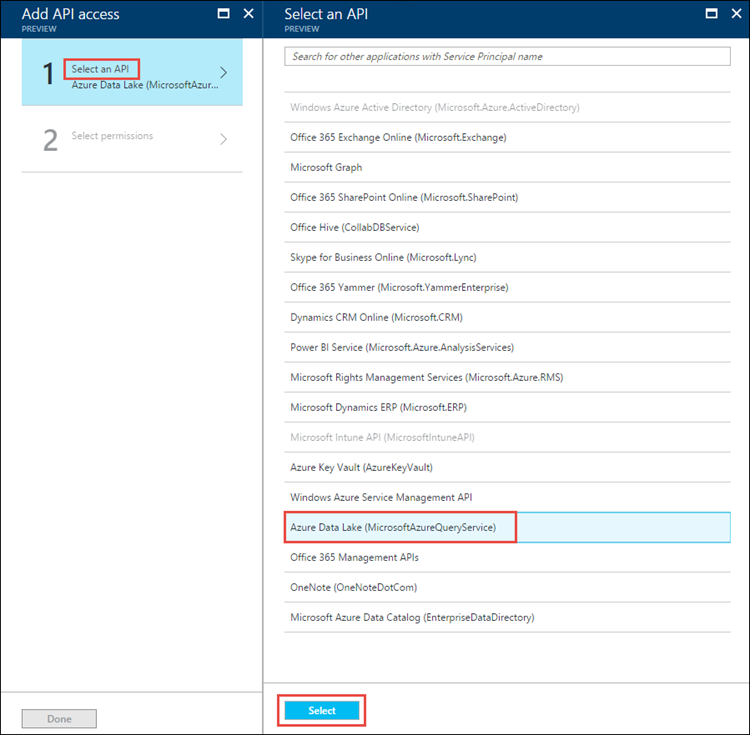
Task: Pick Microsoft Graph from the list
Action: coord(507,167)
